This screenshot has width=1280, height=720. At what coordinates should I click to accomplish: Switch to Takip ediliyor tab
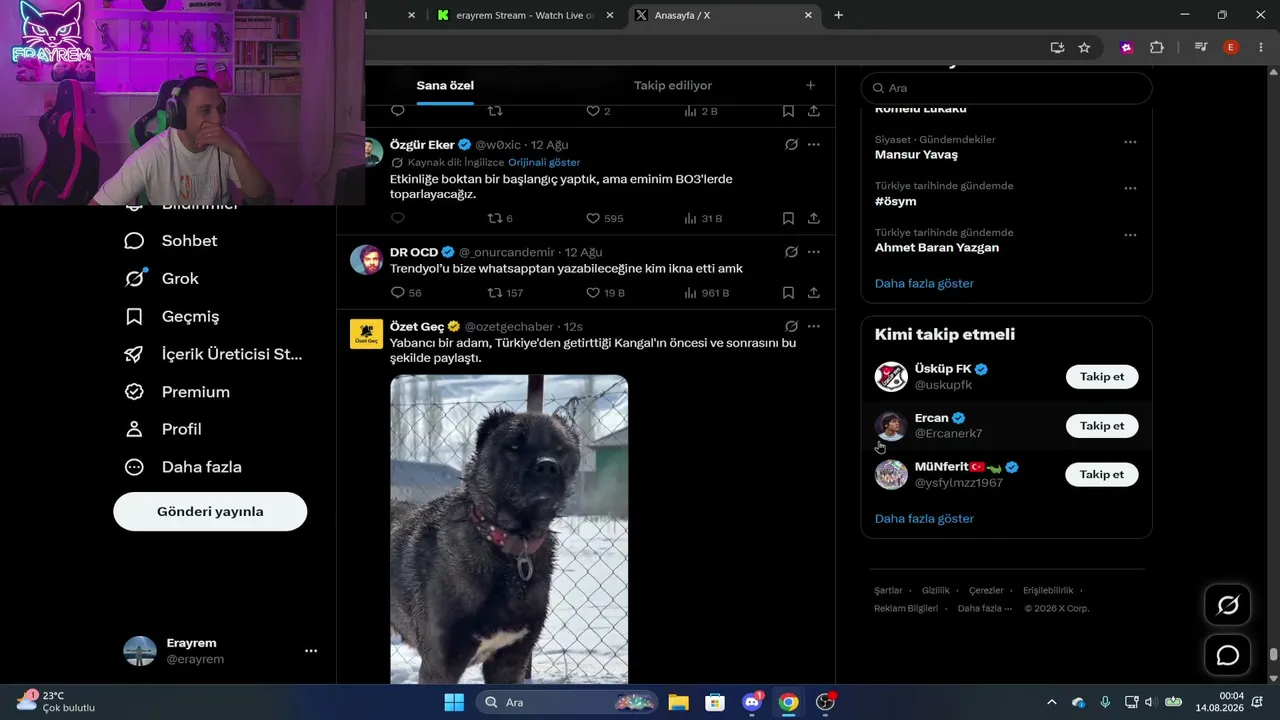coord(673,85)
